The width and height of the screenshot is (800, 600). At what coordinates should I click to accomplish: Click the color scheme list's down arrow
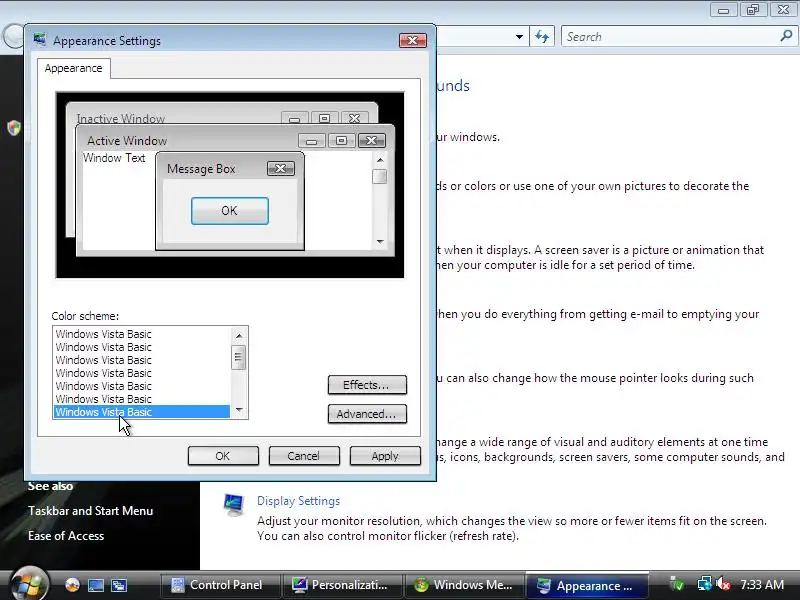[x=239, y=410]
